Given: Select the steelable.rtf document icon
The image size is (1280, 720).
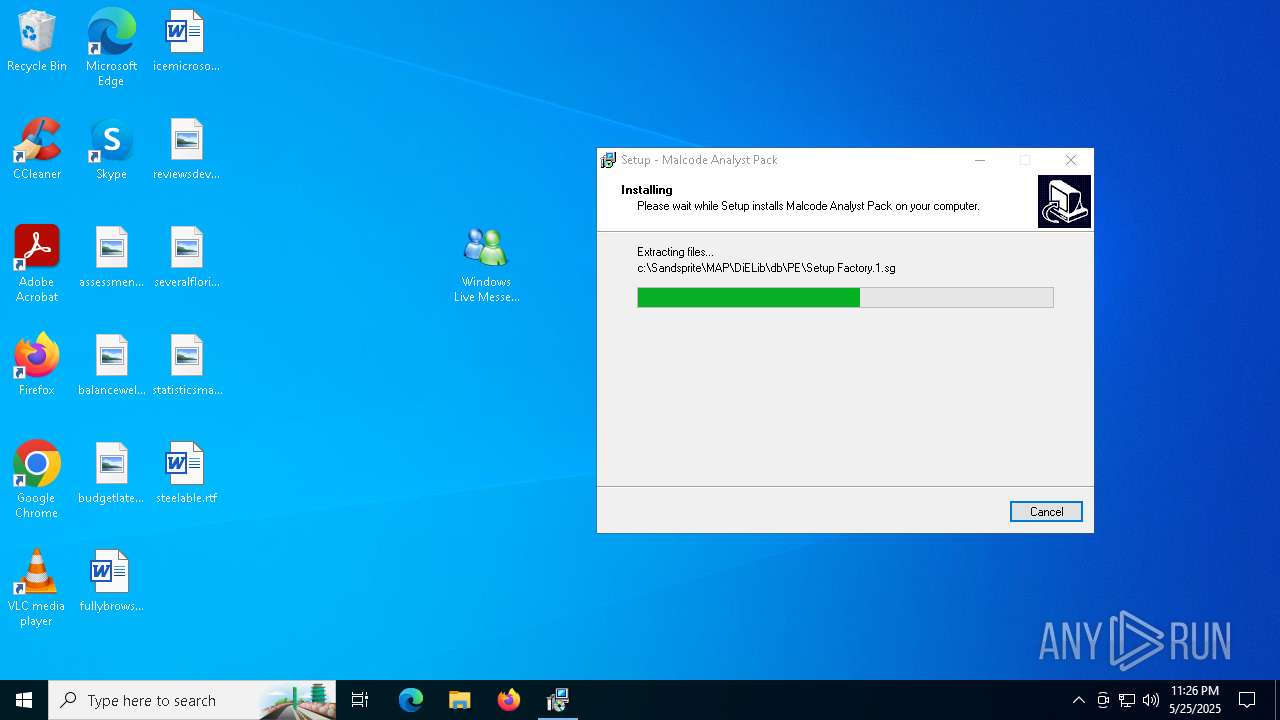Looking at the screenshot, I should 186,474.
